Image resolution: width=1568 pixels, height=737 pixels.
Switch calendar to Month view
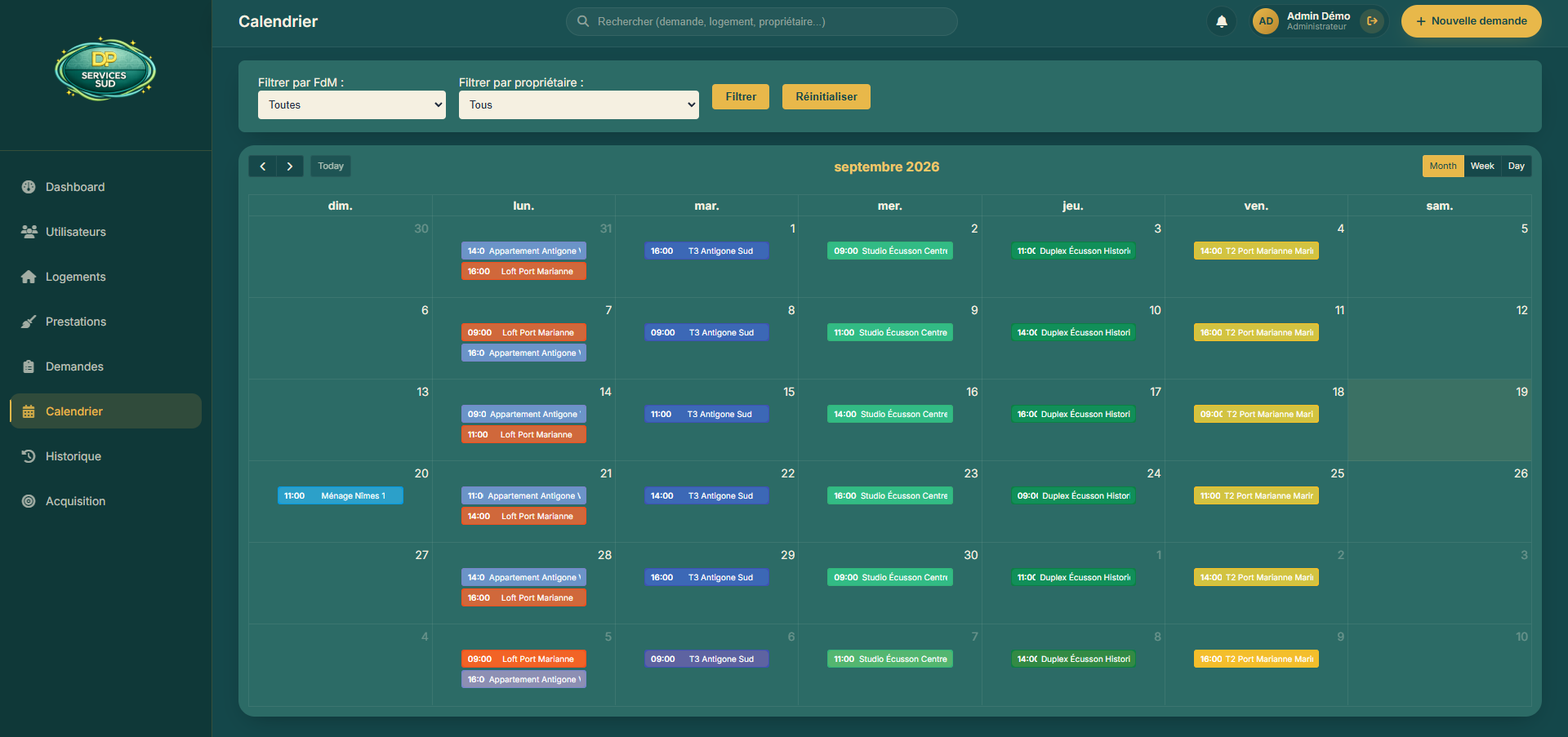(x=1443, y=166)
